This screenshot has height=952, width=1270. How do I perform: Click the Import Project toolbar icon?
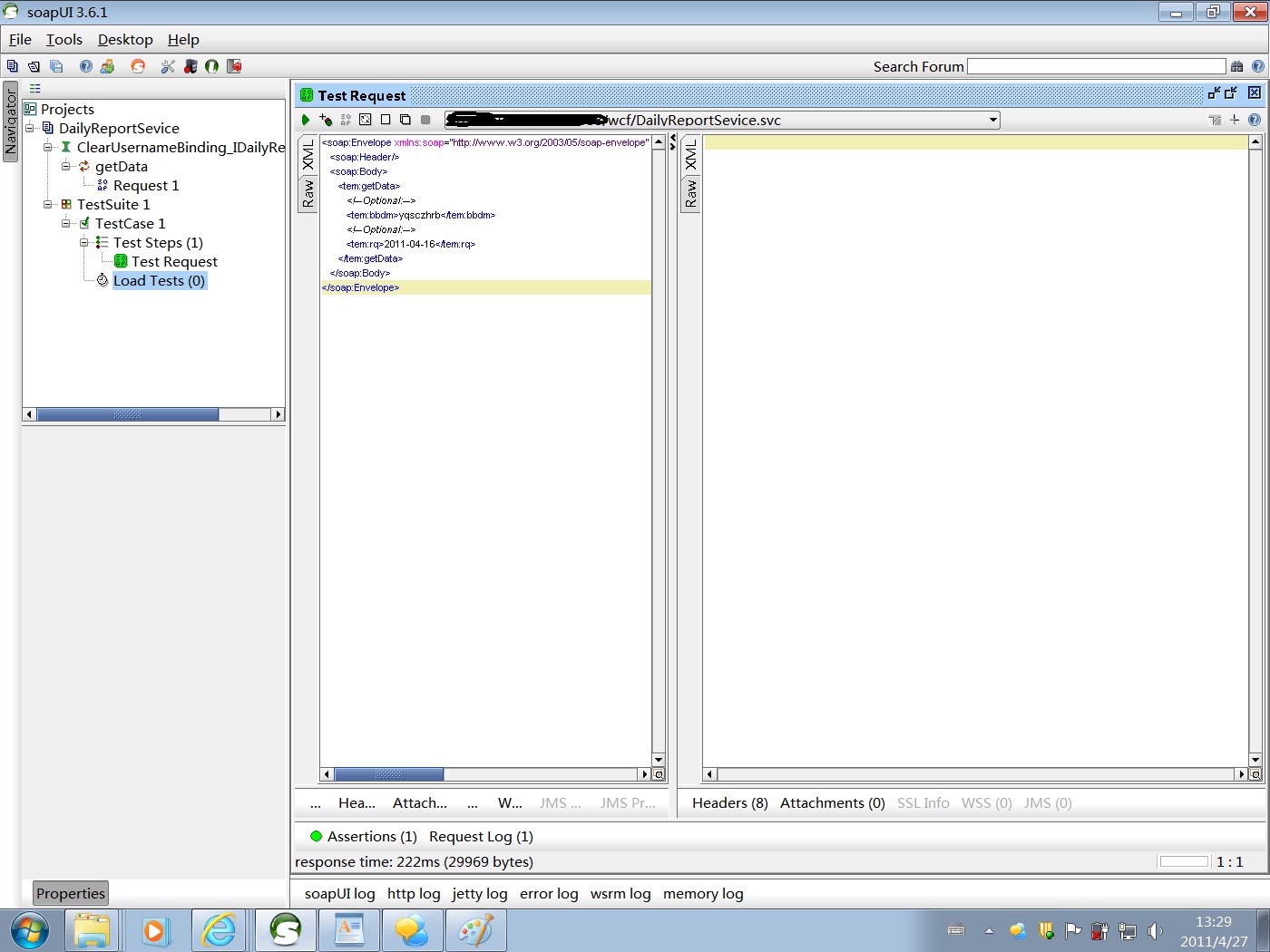pyautogui.click(x=34, y=66)
